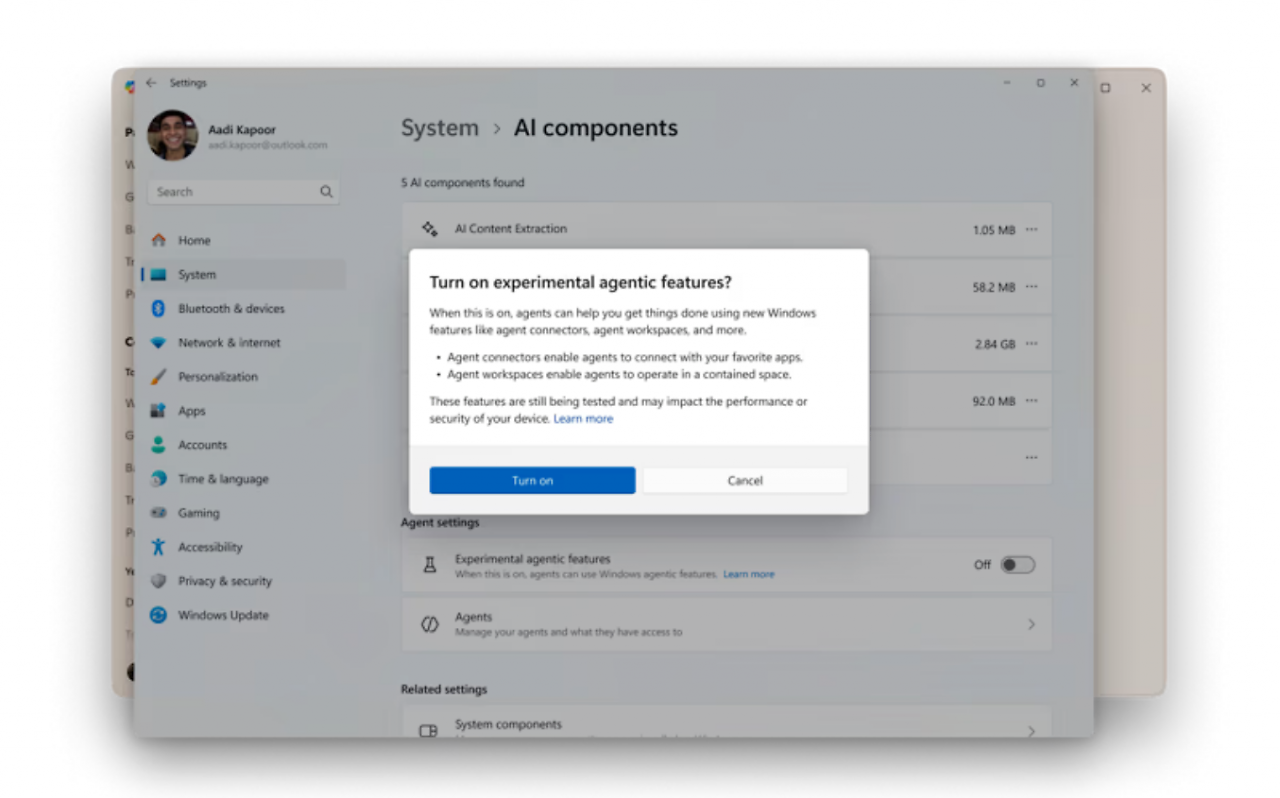The width and height of the screenshot is (1280, 798).
Task: Click Cancel in the agentic features dialog
Action: tap(745, 480)
